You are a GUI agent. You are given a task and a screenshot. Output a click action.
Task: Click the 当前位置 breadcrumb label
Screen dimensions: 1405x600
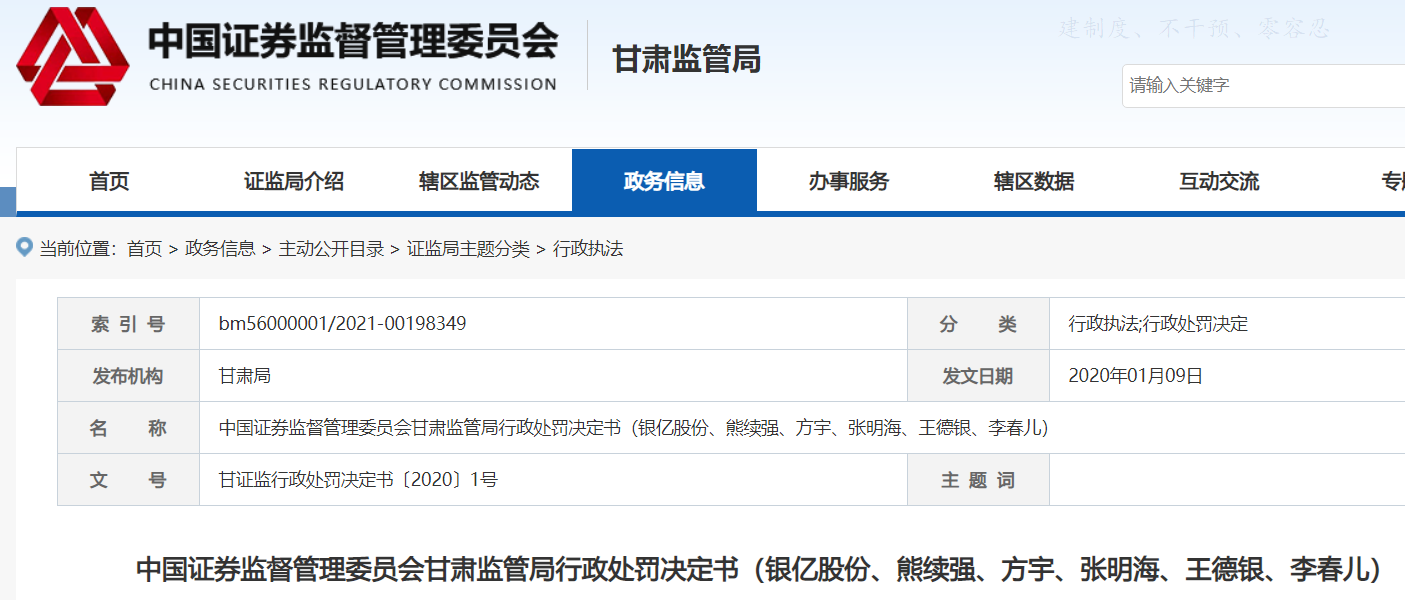coord(78,249)
